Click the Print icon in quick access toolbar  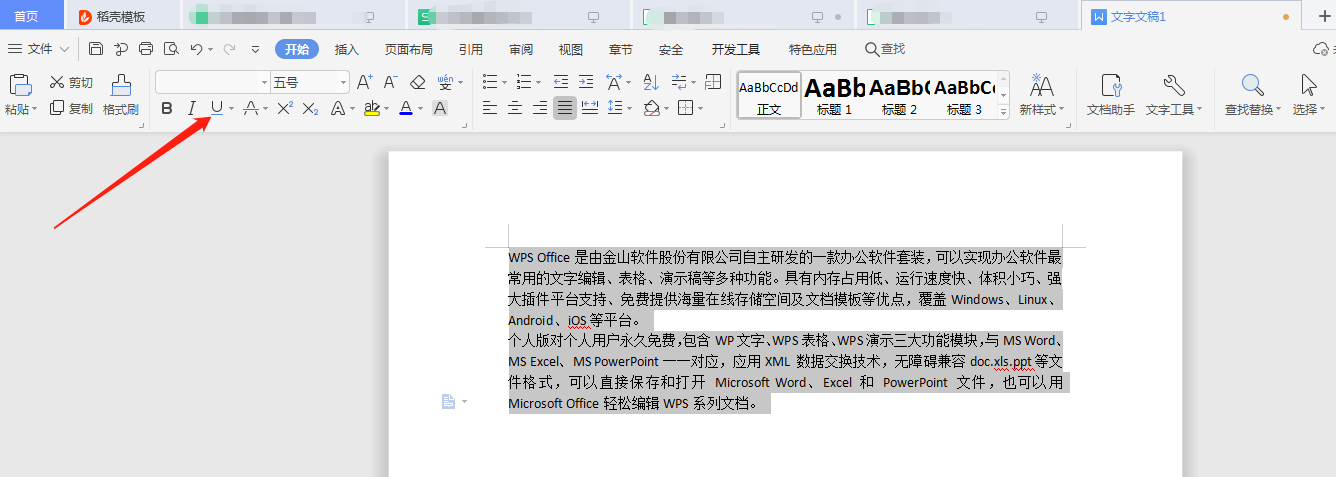pyautogui.click(x=146, y=49)
